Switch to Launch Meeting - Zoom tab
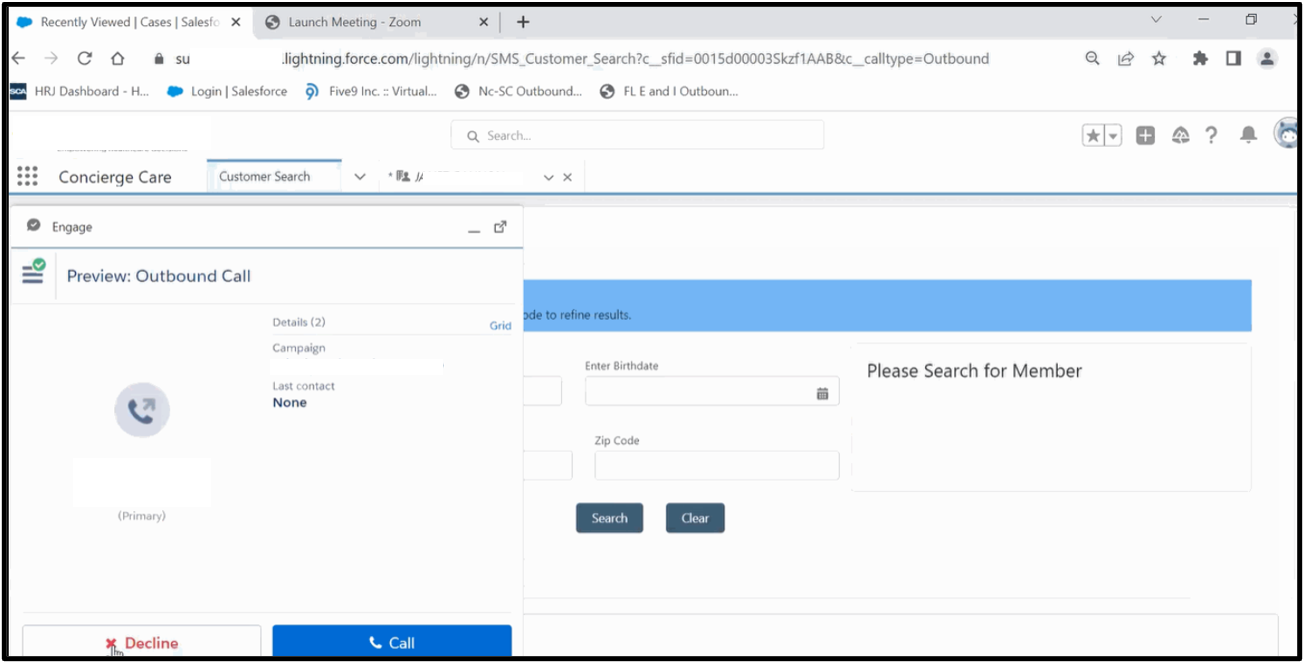Screen dimensions: 1306x662 coord(355,22)
